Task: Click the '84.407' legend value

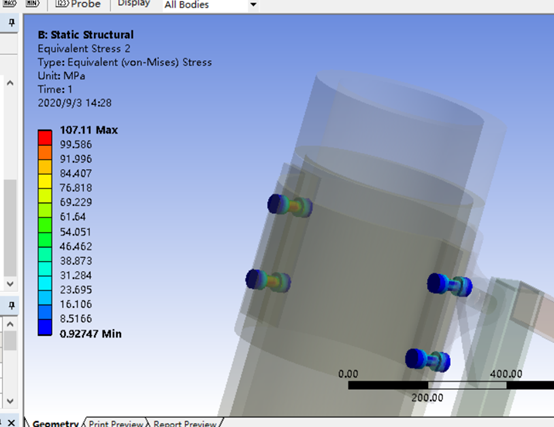Action: click(76, 173)
